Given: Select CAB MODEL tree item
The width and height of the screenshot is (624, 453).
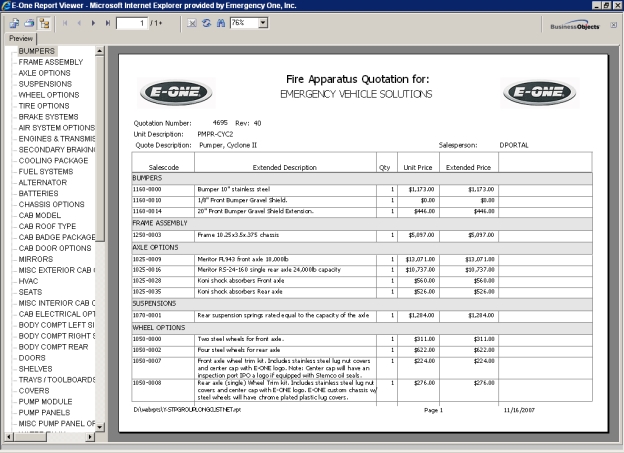Looking at the screenshot, I should click(40, 215).
